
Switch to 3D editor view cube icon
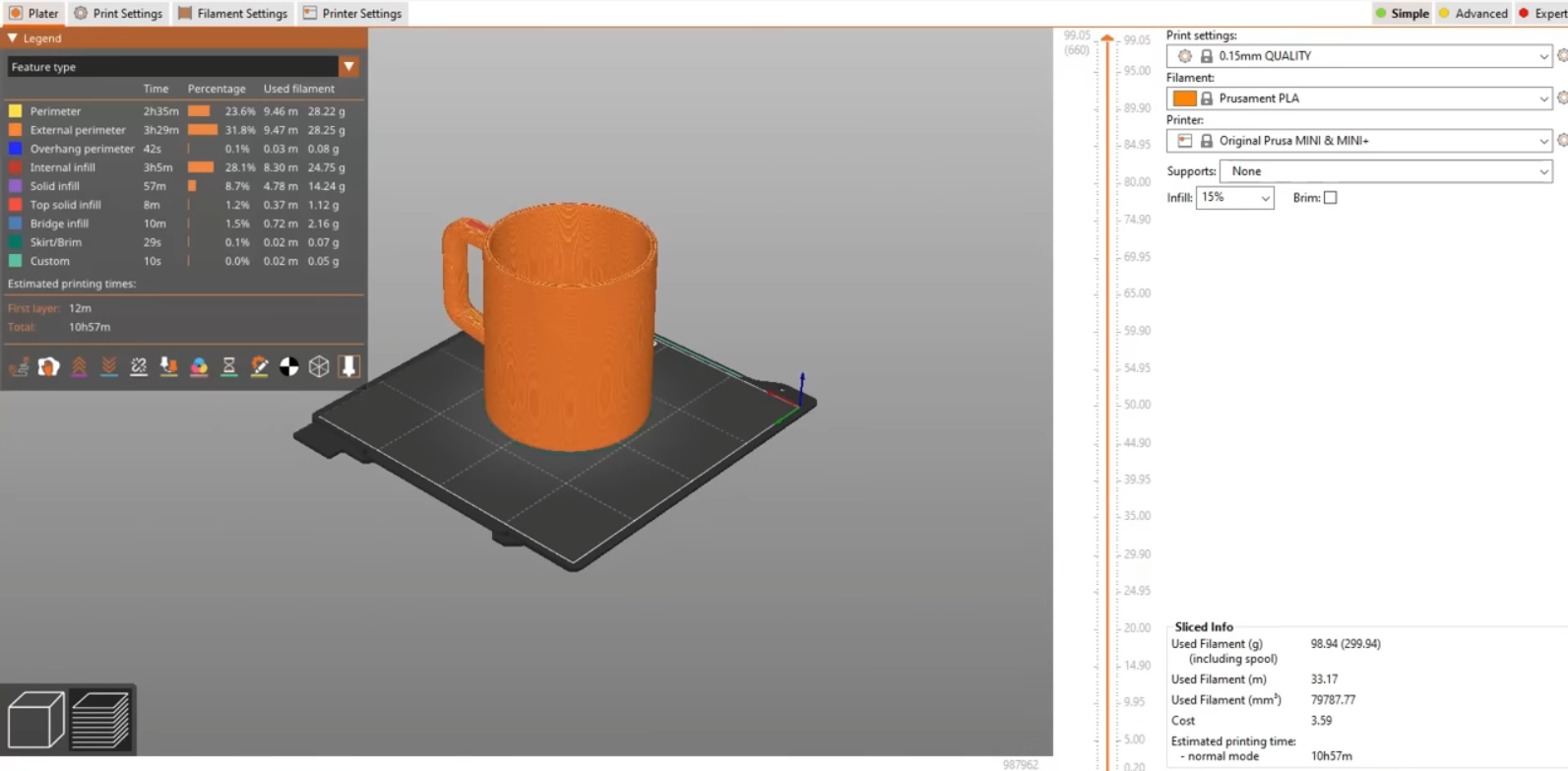35,720
